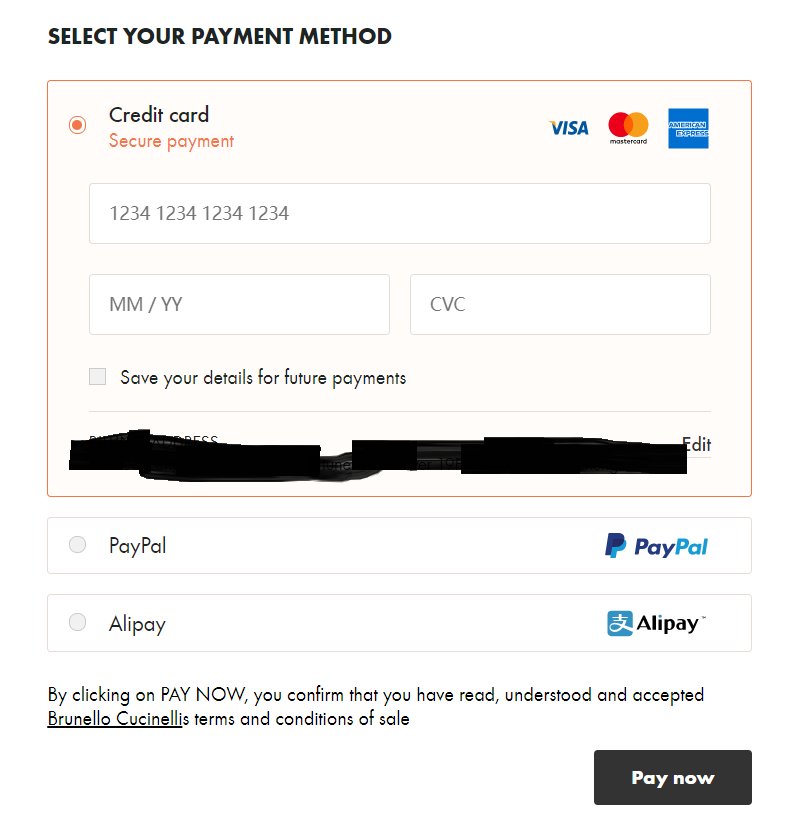Screen dimensions: 804x821
Task: Select the Alipay radio button
Action: (77, 622)
